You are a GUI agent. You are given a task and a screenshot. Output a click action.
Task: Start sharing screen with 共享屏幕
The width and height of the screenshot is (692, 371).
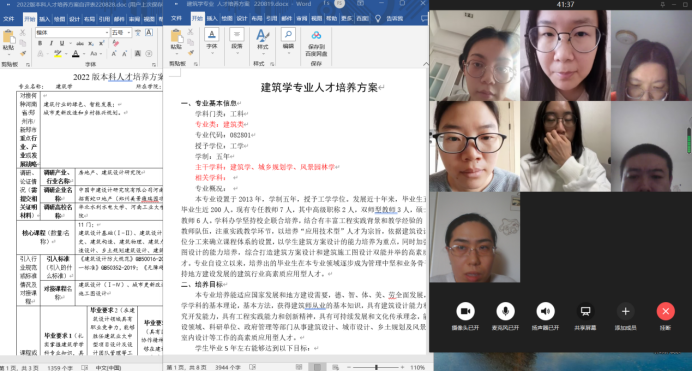tap(585, 311)
